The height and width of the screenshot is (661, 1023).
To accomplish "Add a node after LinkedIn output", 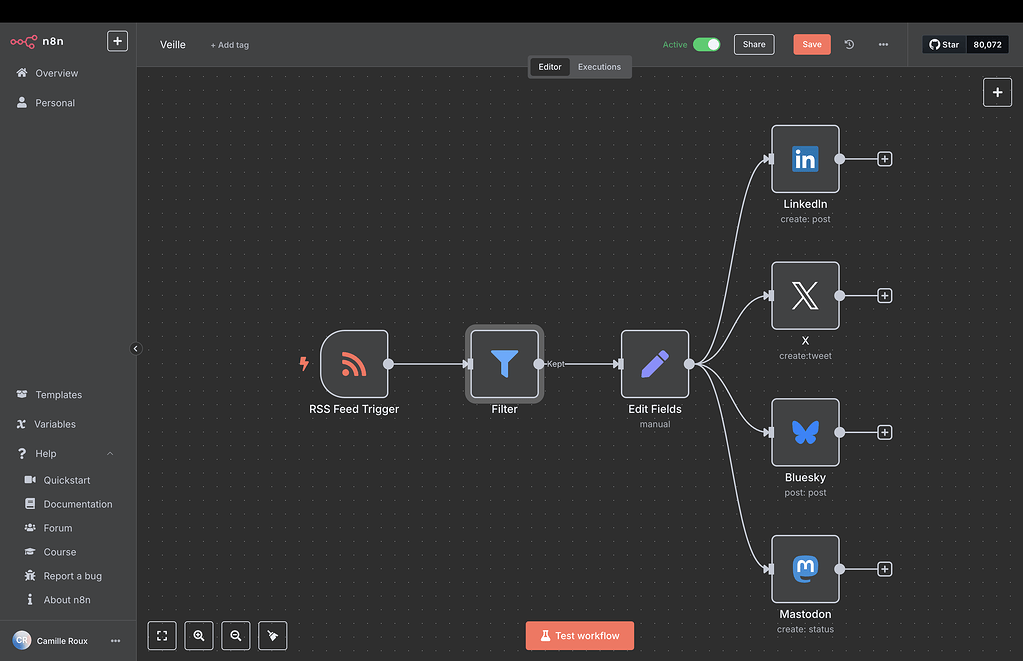I will (x=884, y=159).
